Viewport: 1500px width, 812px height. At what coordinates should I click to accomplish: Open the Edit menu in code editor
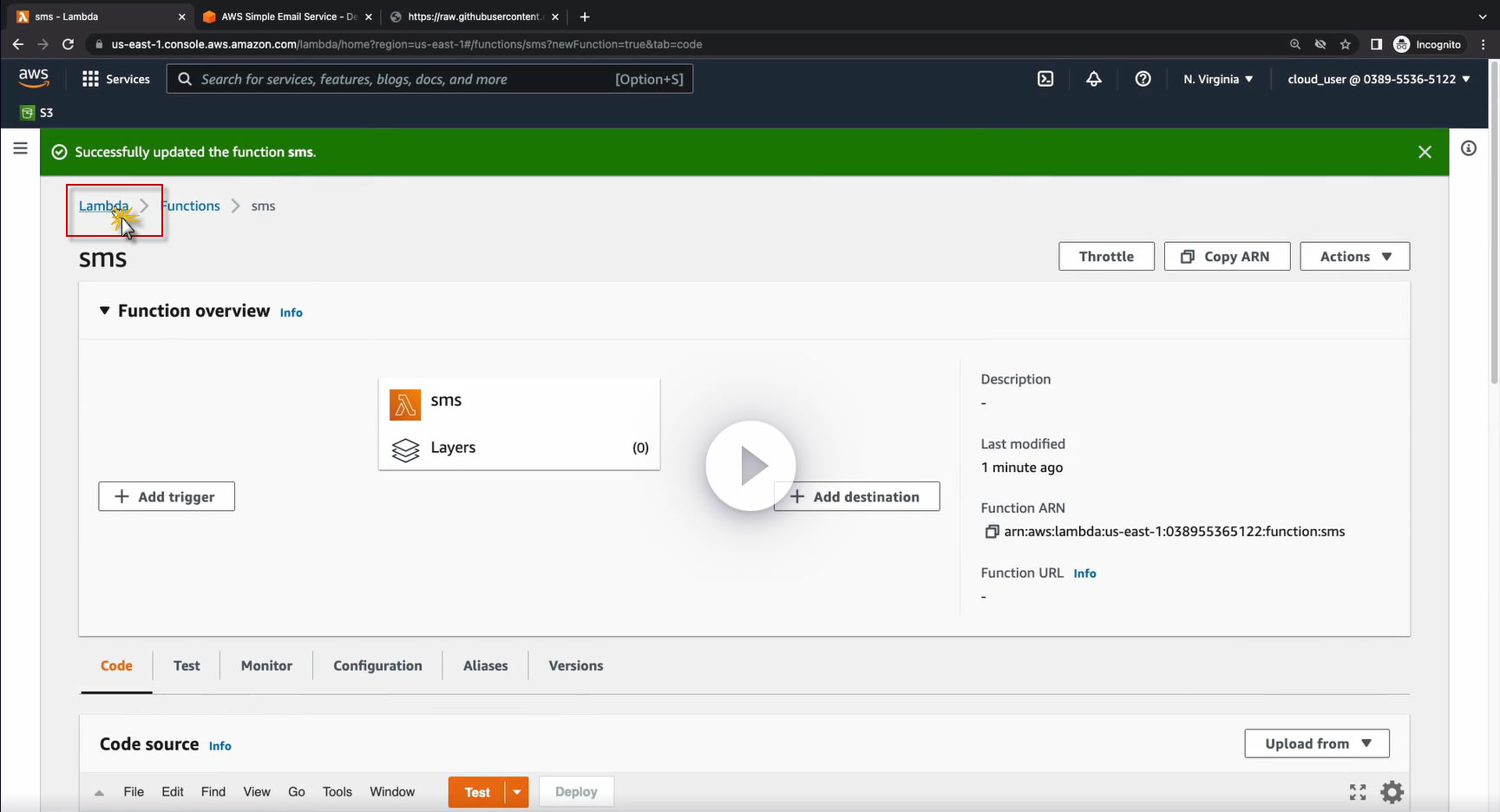click(x=173, y=792)
